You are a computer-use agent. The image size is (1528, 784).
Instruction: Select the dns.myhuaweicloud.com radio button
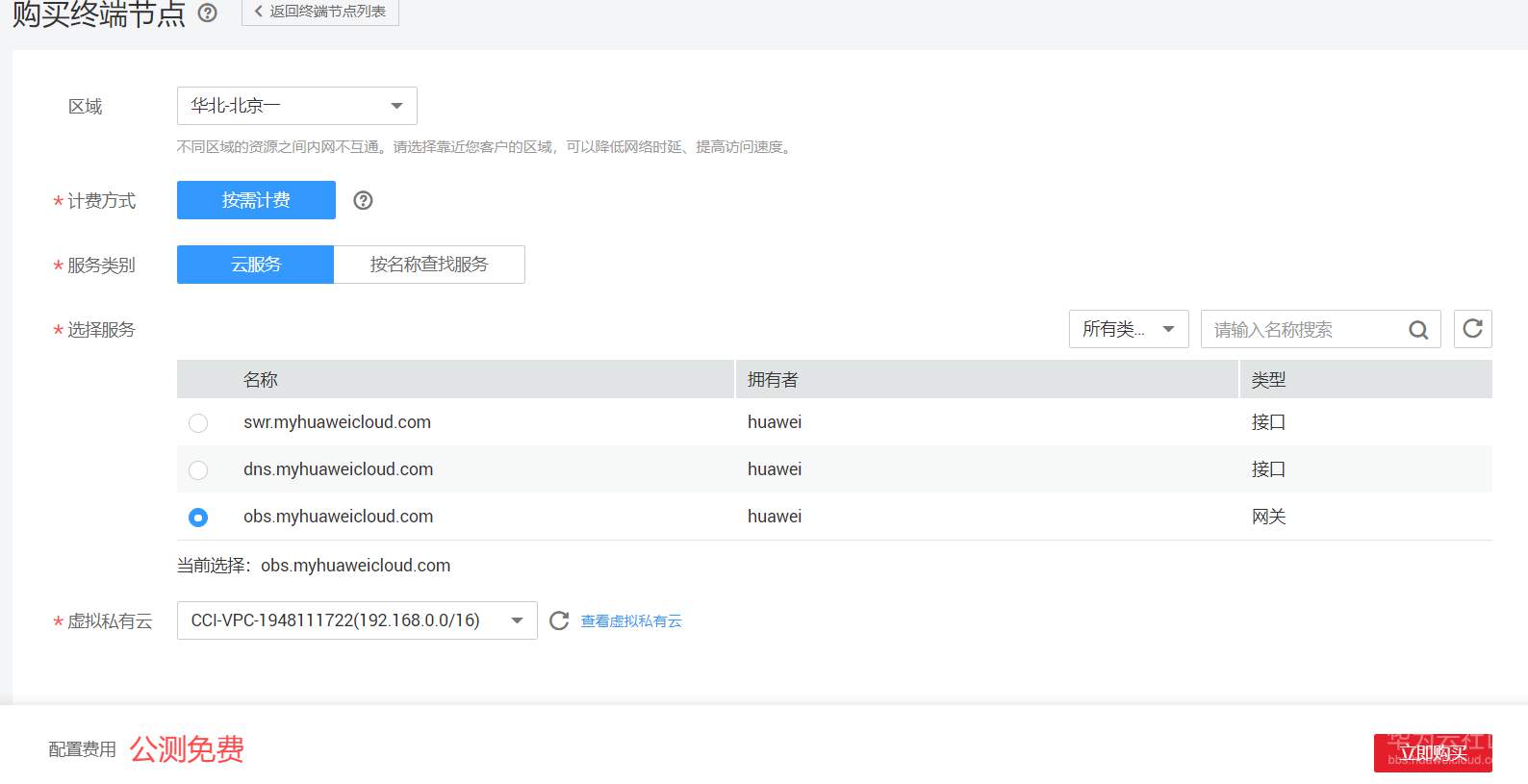tap(198, 470)
